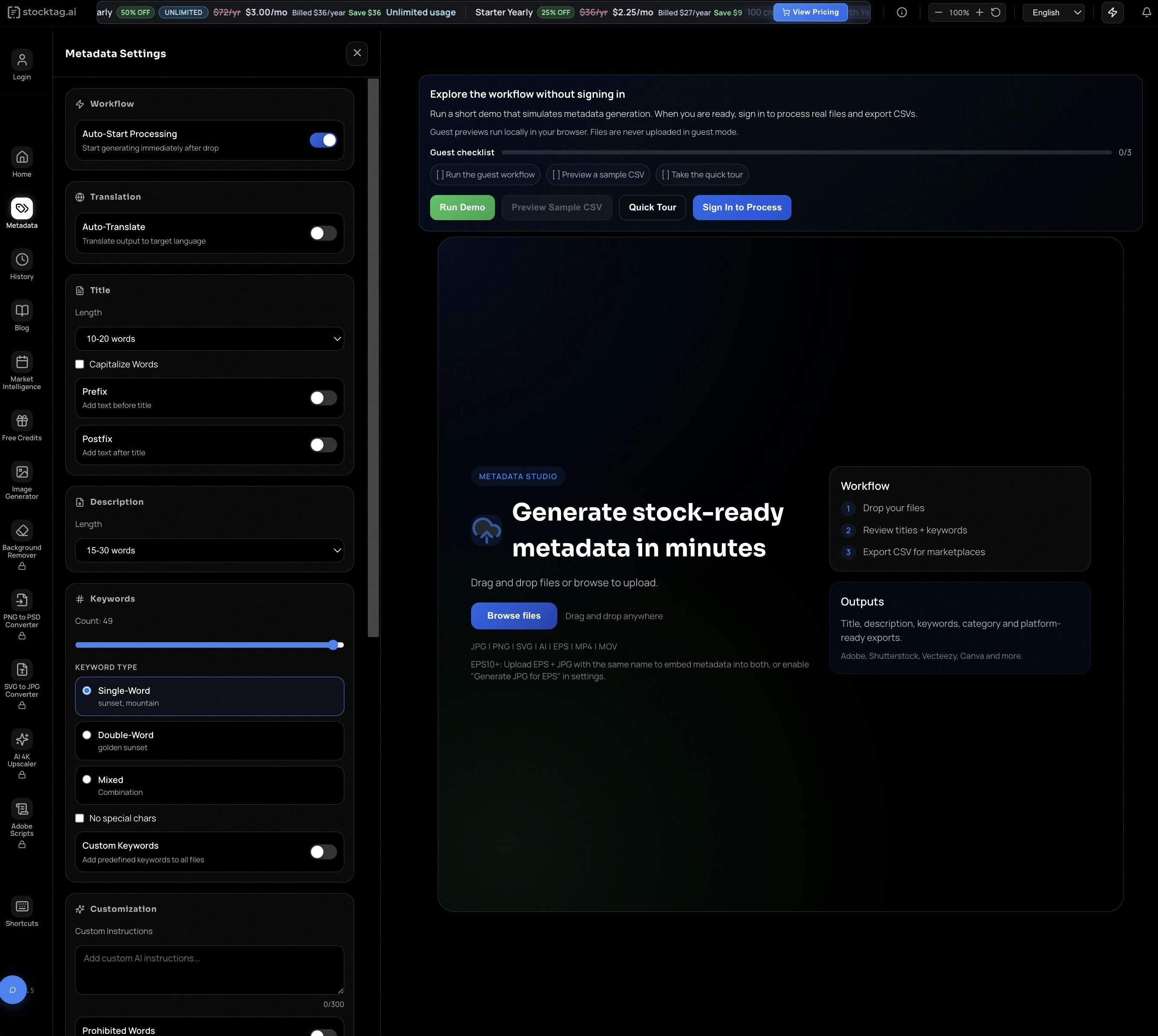Click Browse files to upload
Viewport: 1158px width, 1036px height.
tap(513, 615)
